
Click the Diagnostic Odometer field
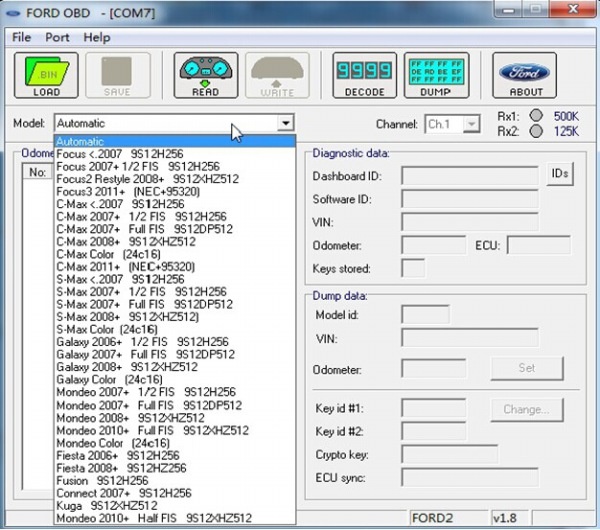(434, 245)
